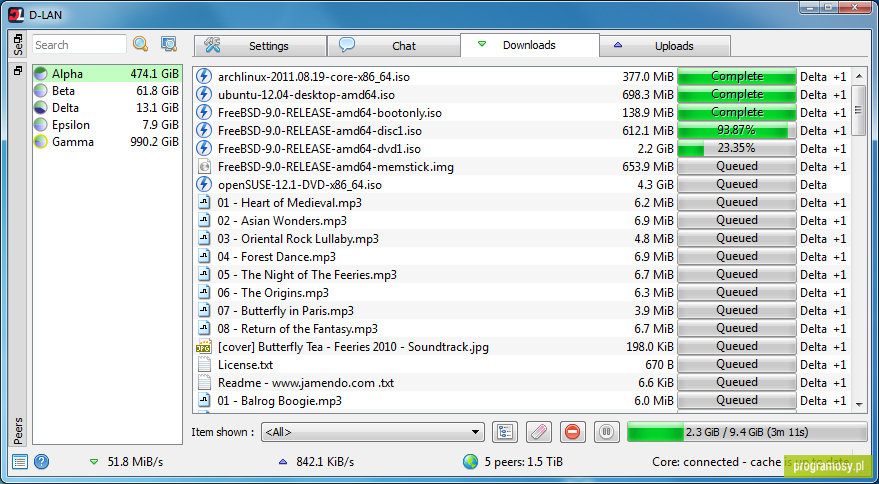The width and height of the screenshot is (879, 484).
Task: Click the Epsilon peer sphere icon
Action: [40, 125]
